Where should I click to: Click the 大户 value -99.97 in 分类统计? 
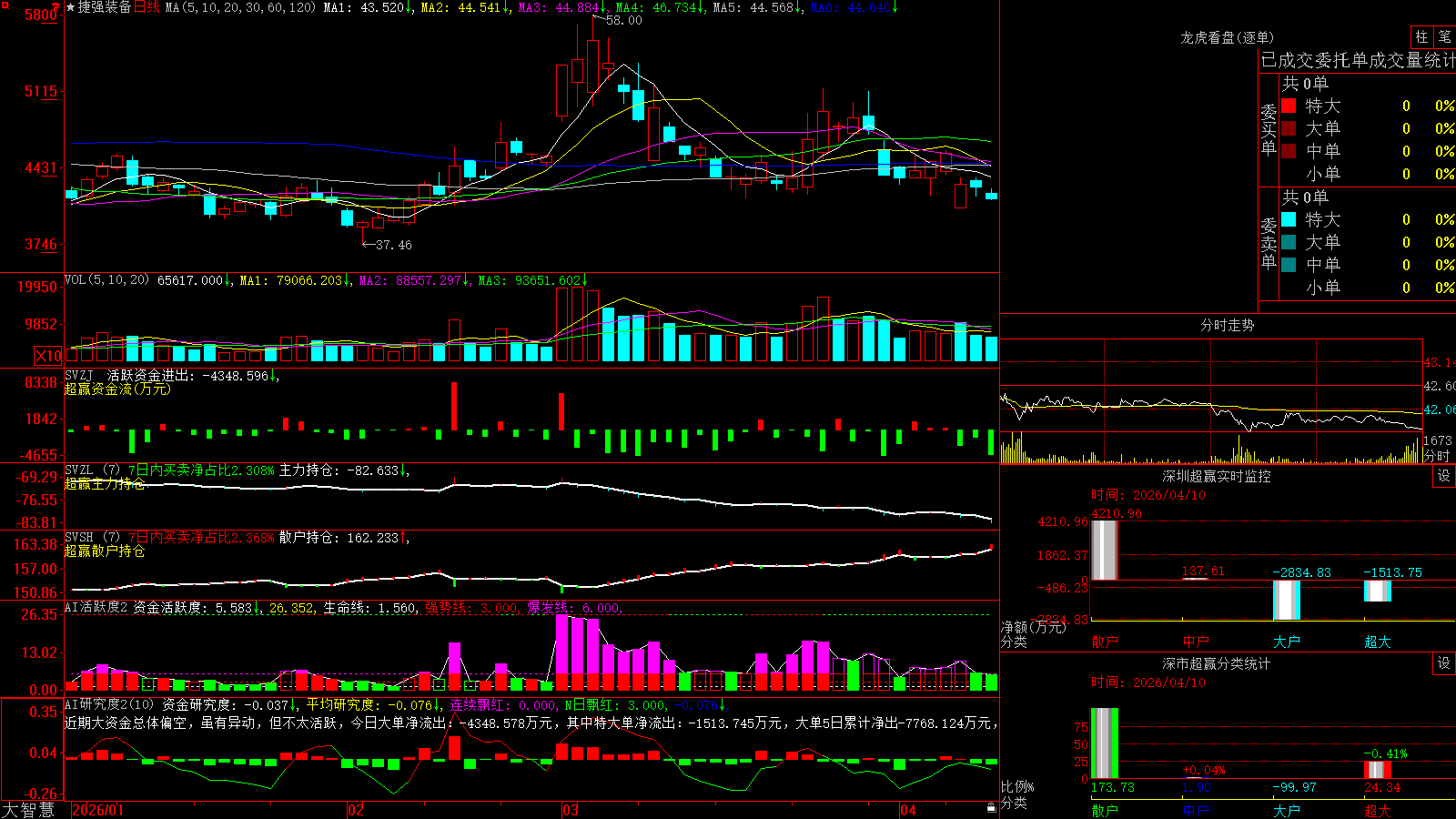click(1294, 787)
